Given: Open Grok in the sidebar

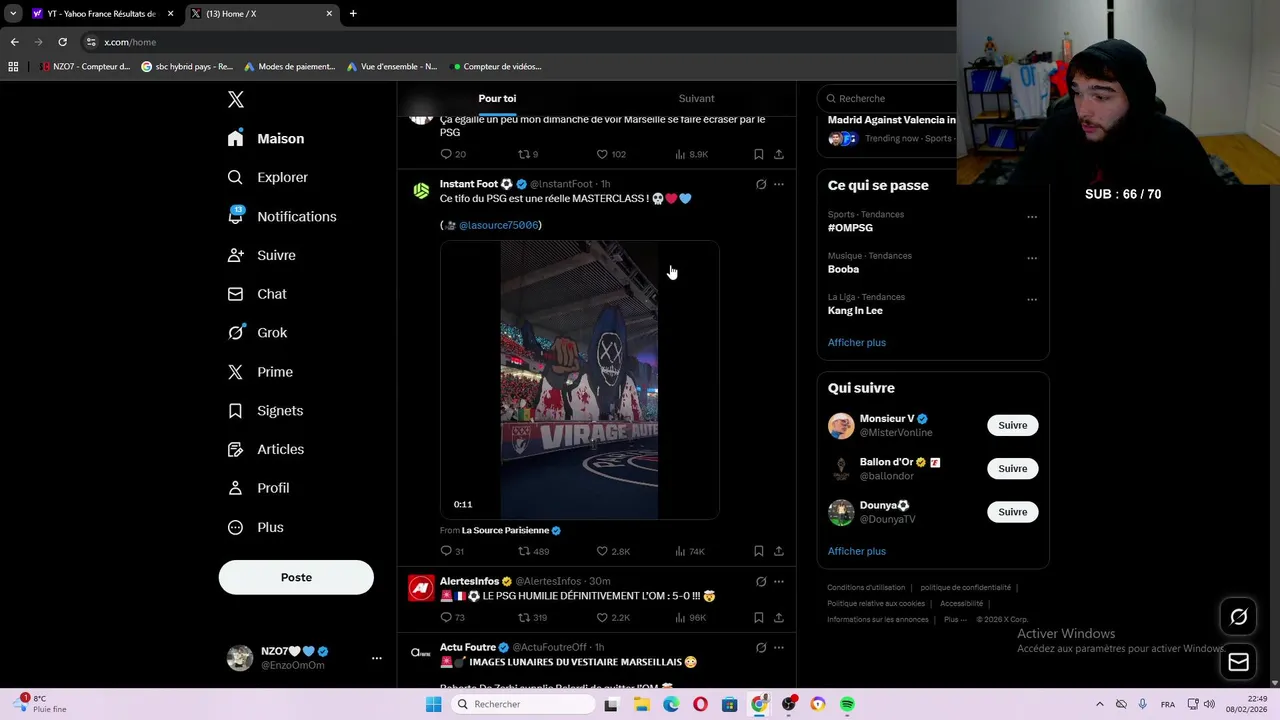Looking at the screenshot, I should click(x=257, y=333).
